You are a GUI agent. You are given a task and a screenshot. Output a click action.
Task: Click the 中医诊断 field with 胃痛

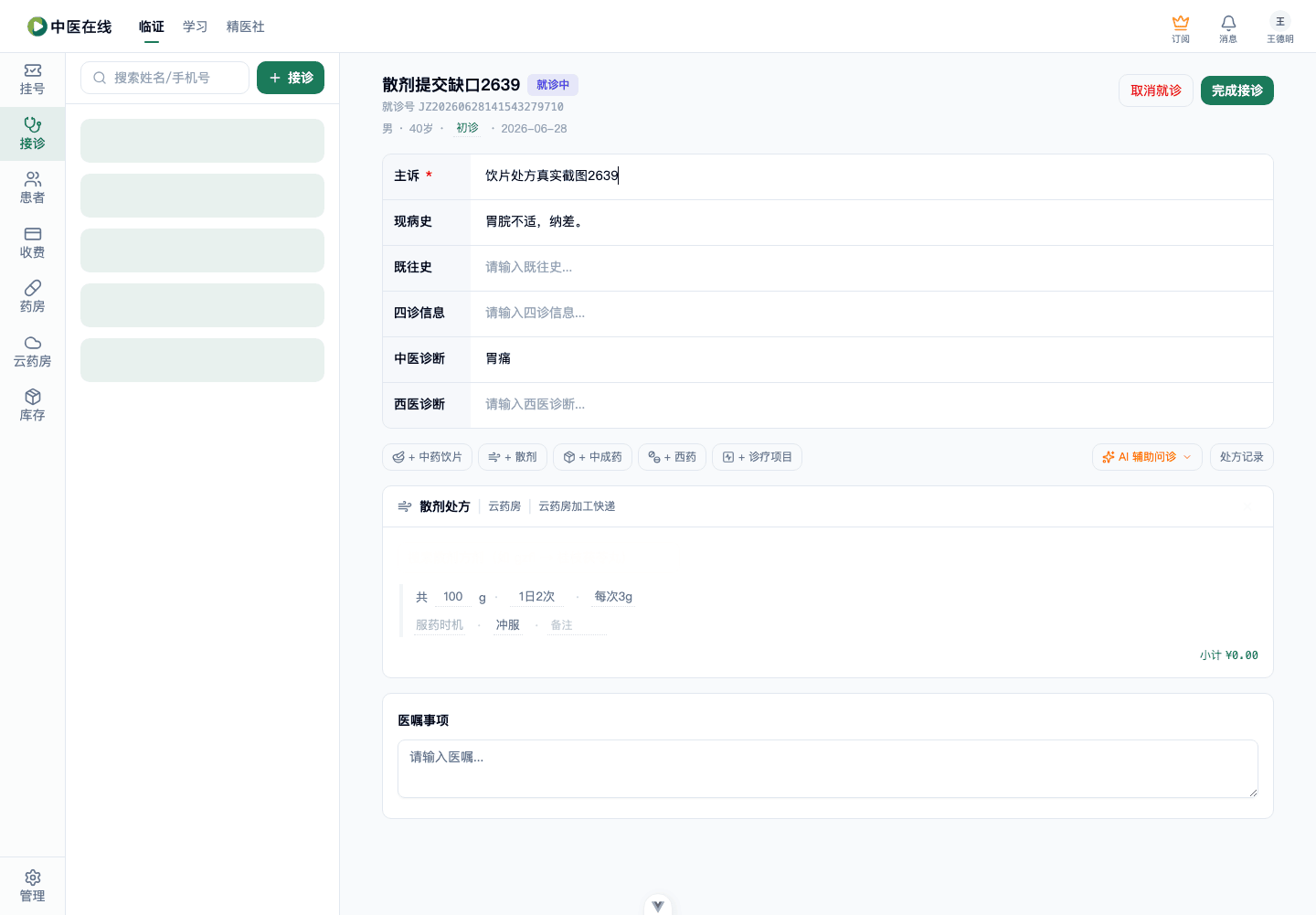tap(871, 359)
